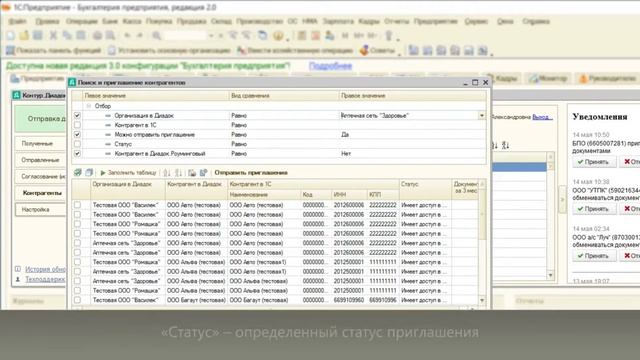Click the Open folder icon in main toolbar
Viewport: 640px width, 360px height.
pos(24,36)
